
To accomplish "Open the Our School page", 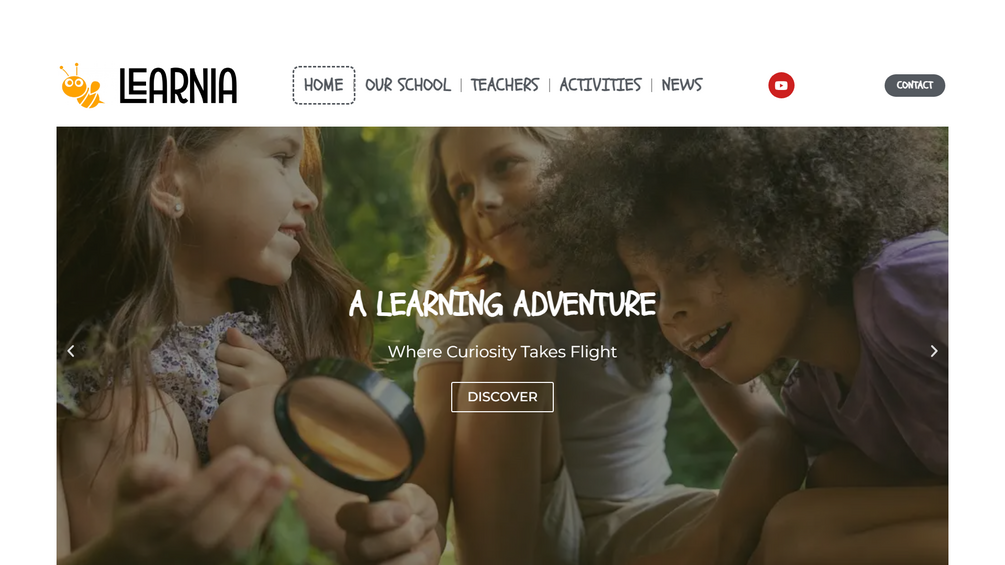I will (x=408, y=85).
